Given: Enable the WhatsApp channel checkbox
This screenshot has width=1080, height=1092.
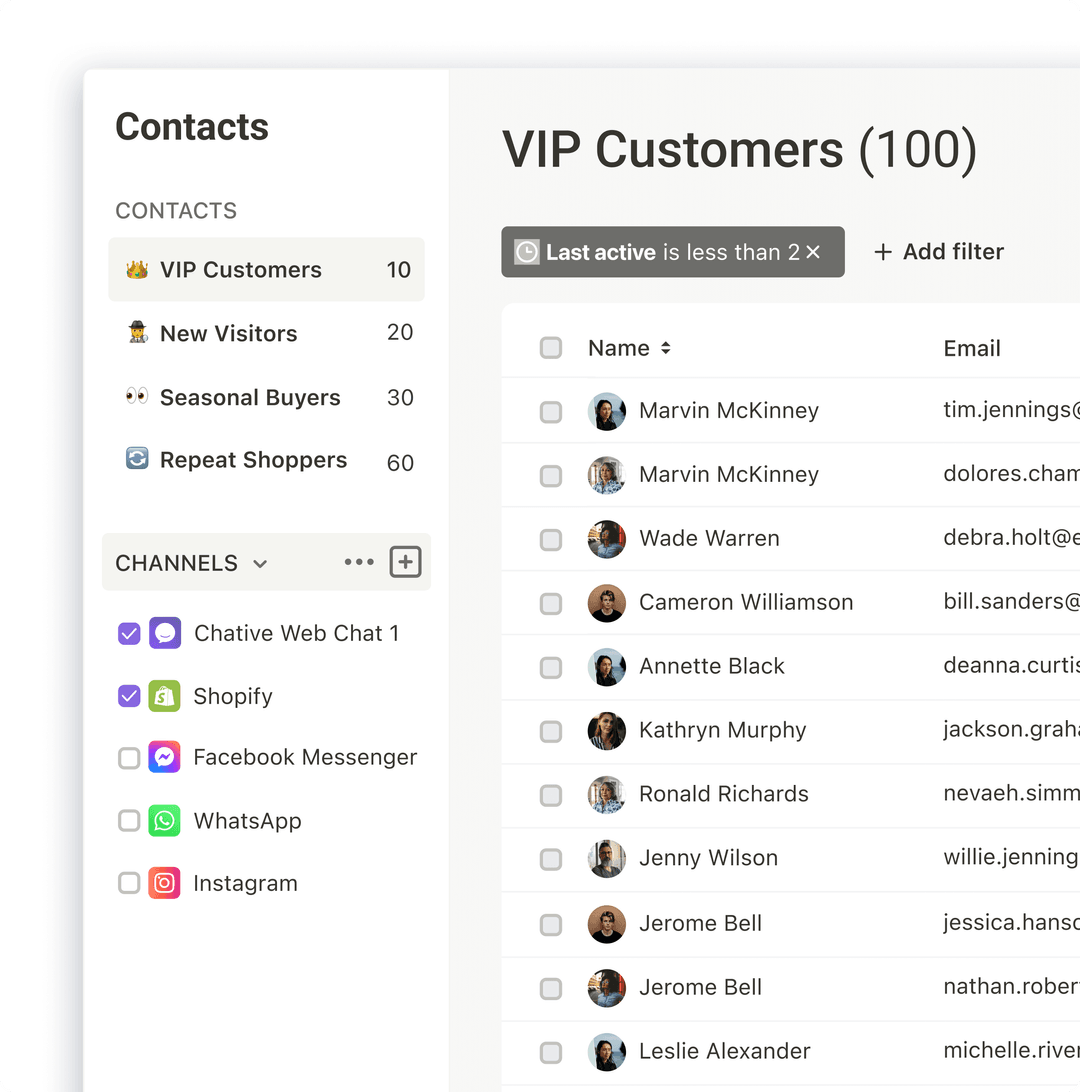Looking at the screenshot, I should (128, 820).
